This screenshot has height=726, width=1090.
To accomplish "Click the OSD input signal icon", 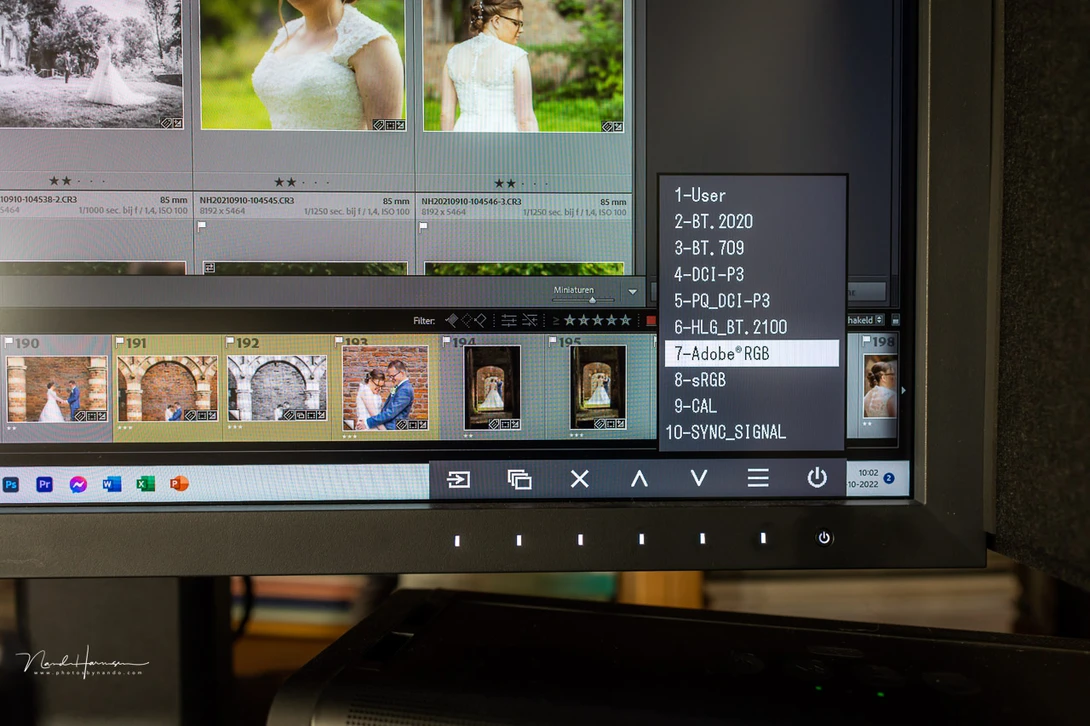I will click(459, 479).
